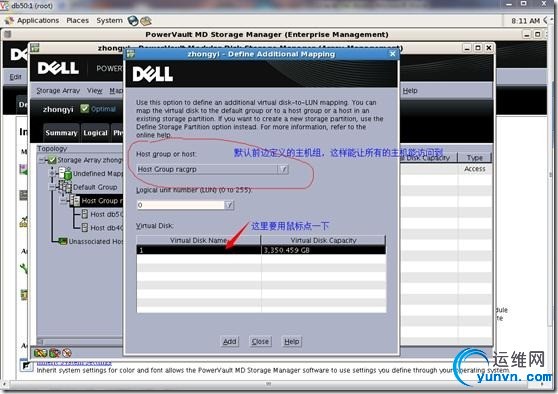
Task: Click the Type column header
Action: tap(475, 157)
